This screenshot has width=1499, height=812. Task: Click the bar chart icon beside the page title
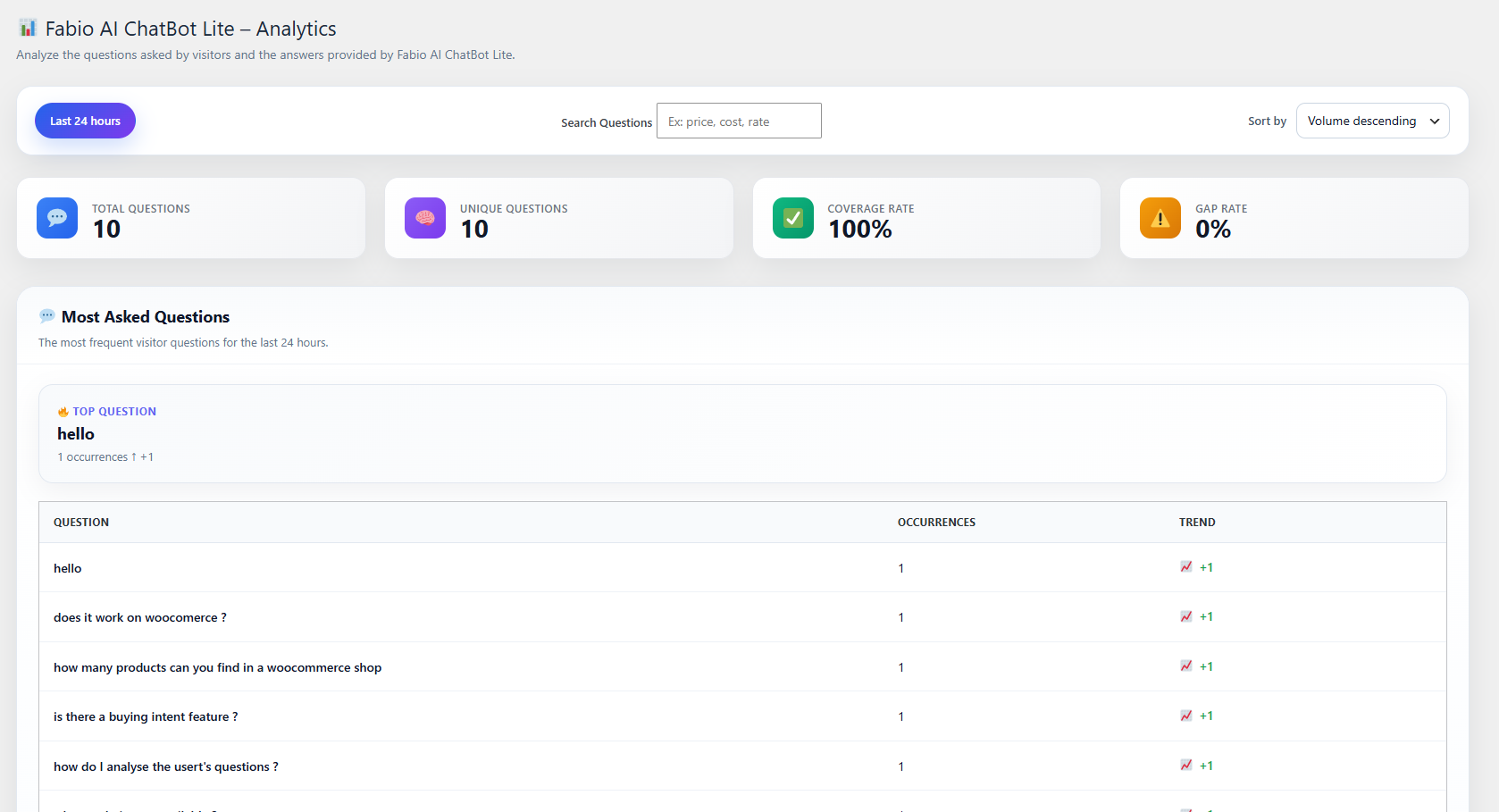point(28,28)
